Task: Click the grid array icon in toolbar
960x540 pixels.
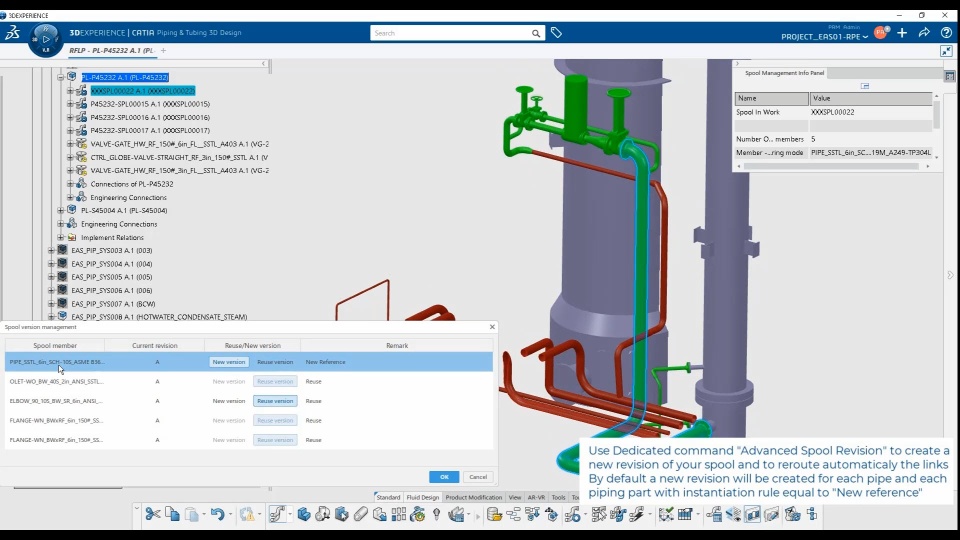Action: coord(399,514)
